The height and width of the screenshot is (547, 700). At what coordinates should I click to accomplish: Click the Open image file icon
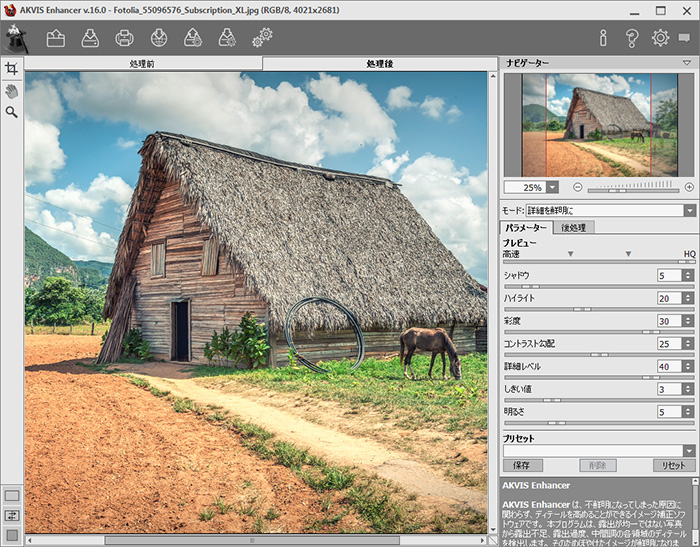coord(56,39)
